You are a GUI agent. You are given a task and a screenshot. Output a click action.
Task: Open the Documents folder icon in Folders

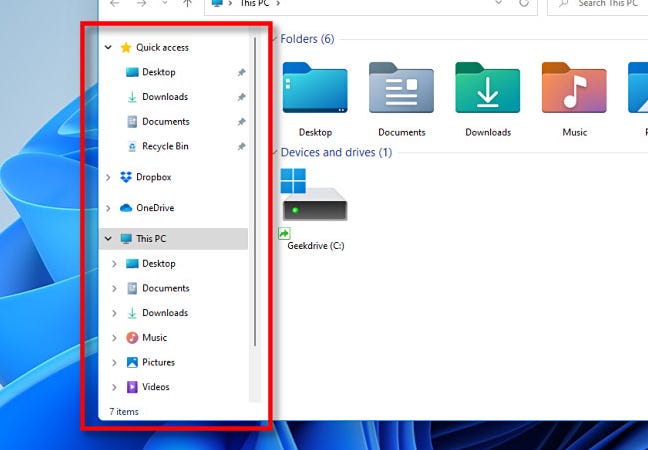point(401,90)
